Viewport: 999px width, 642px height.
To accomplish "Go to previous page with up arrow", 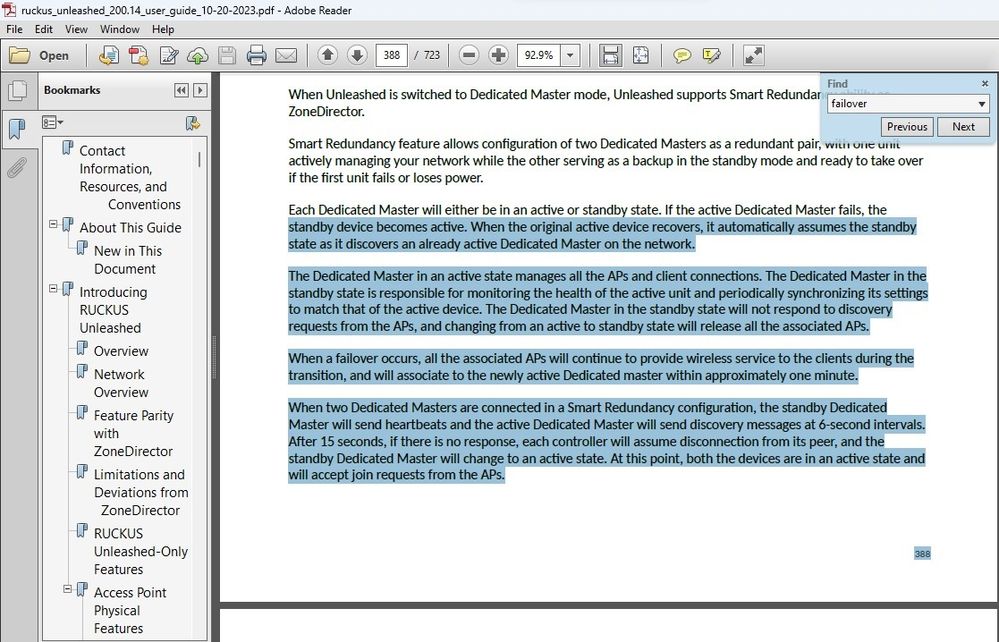I will pos(327,56).
